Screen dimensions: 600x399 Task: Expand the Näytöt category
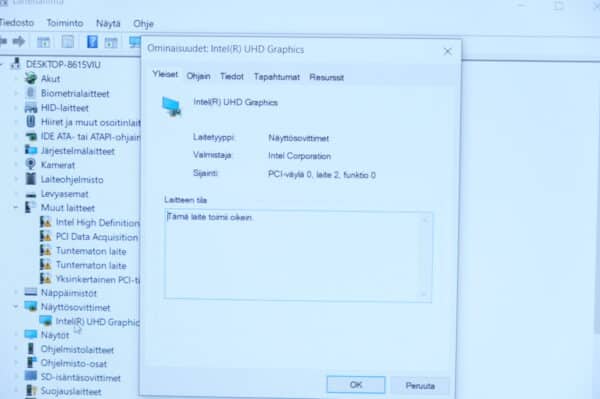(x=16, y=335)
